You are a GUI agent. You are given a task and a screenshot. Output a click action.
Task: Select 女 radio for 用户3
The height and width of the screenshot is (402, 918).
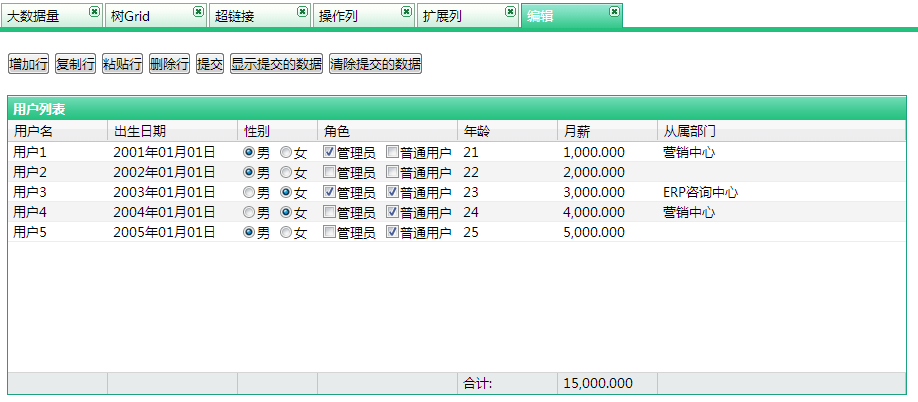pyautogui.click(x=286, y=192)
